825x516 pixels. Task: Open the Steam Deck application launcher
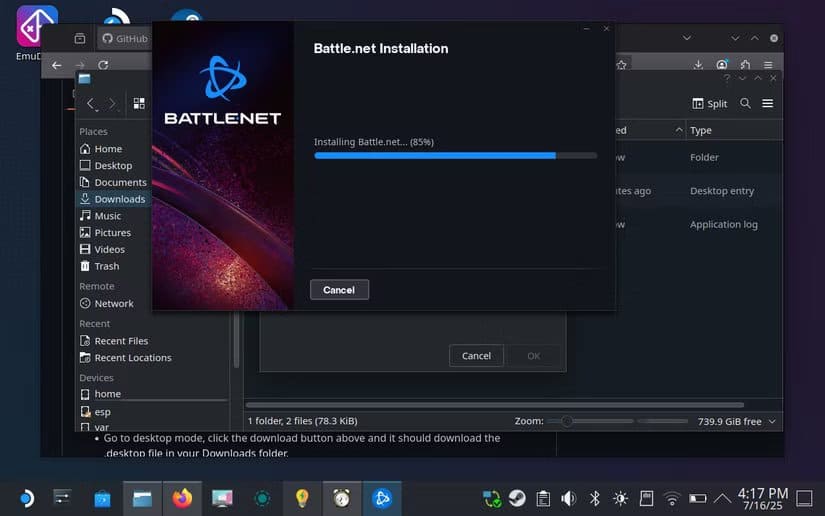[x=26, y=498]
